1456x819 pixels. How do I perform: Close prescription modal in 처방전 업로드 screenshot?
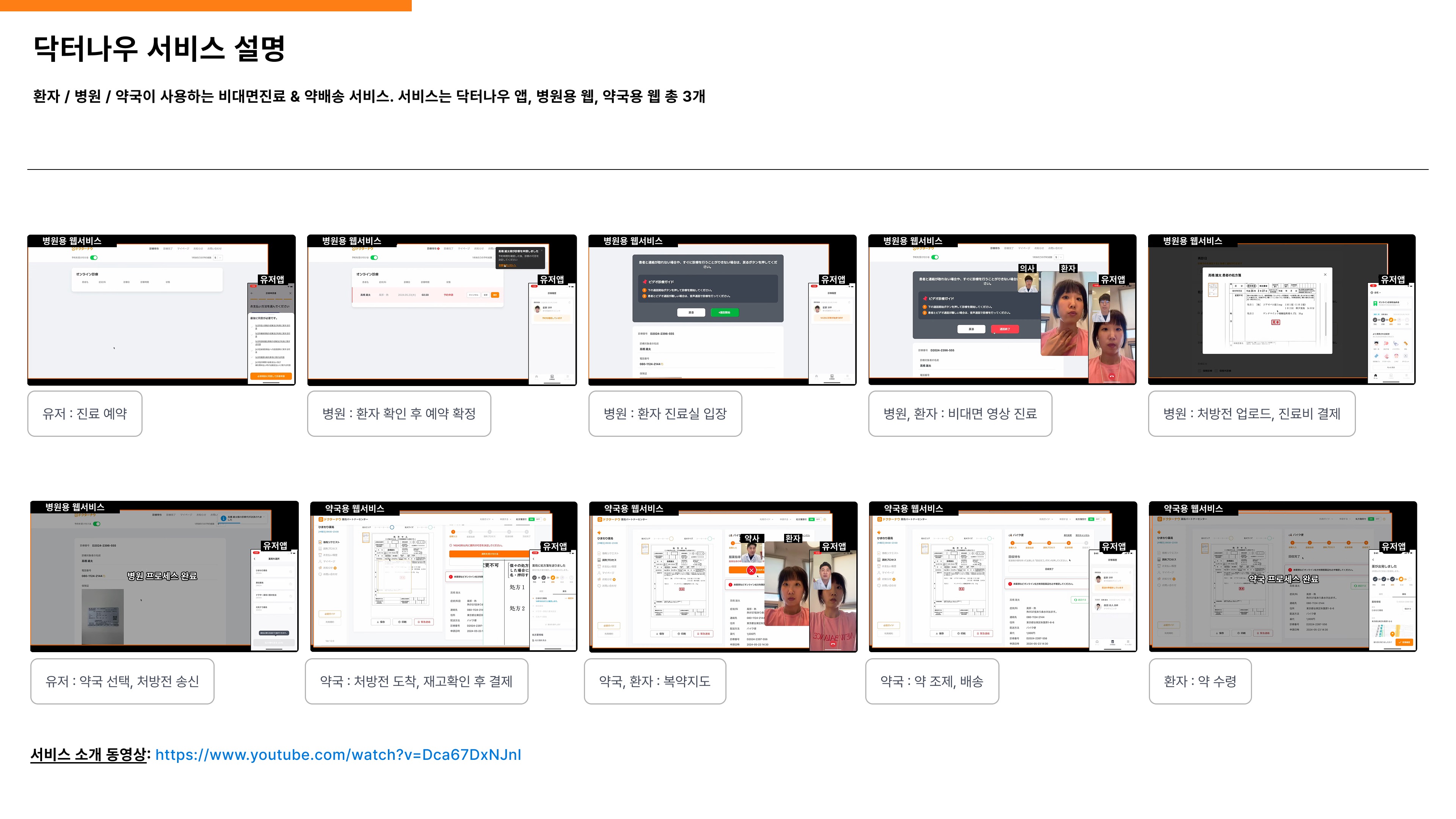click(1325, 275)
